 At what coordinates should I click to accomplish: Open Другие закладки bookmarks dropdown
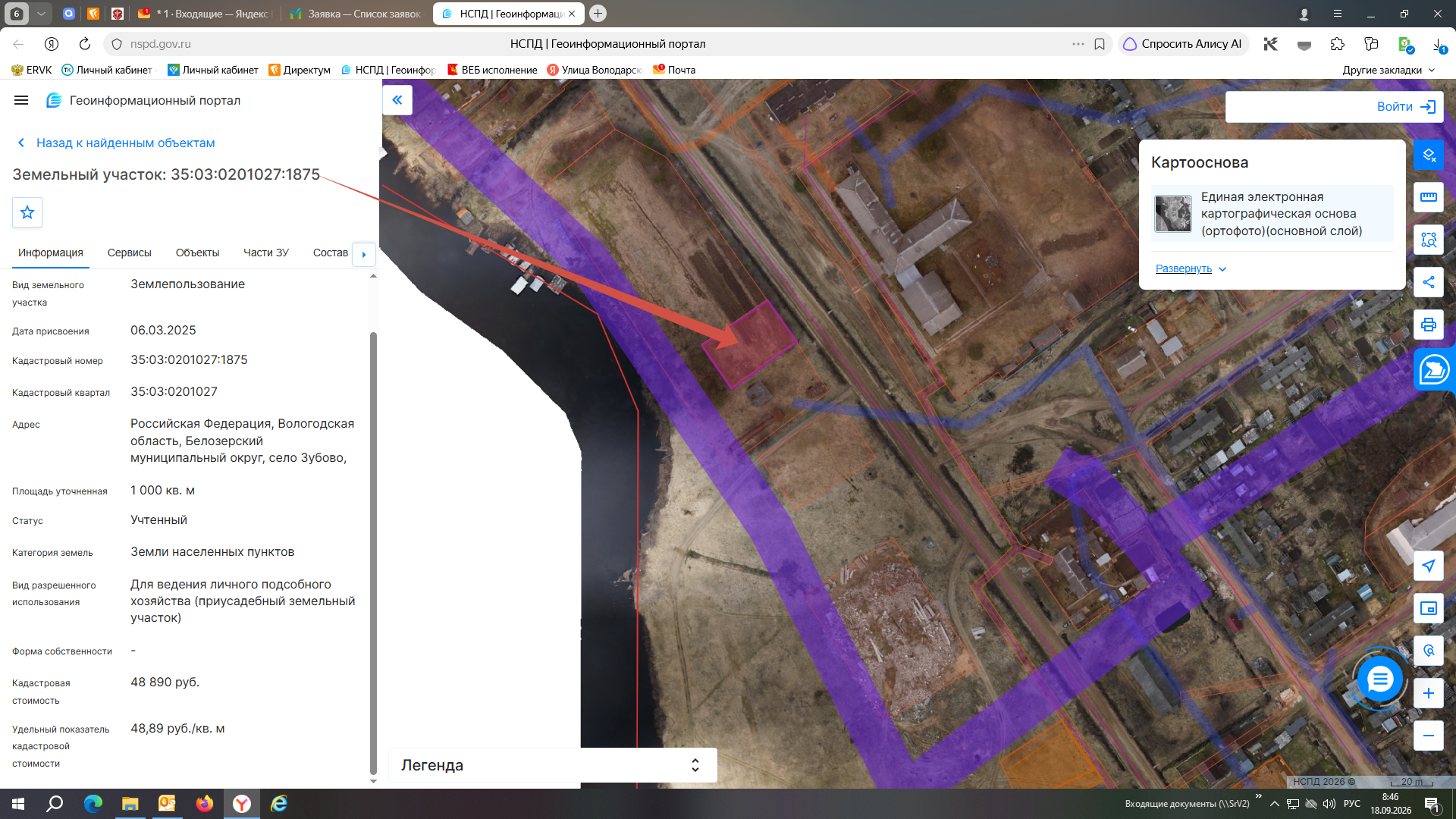[x=1389, y=70]
